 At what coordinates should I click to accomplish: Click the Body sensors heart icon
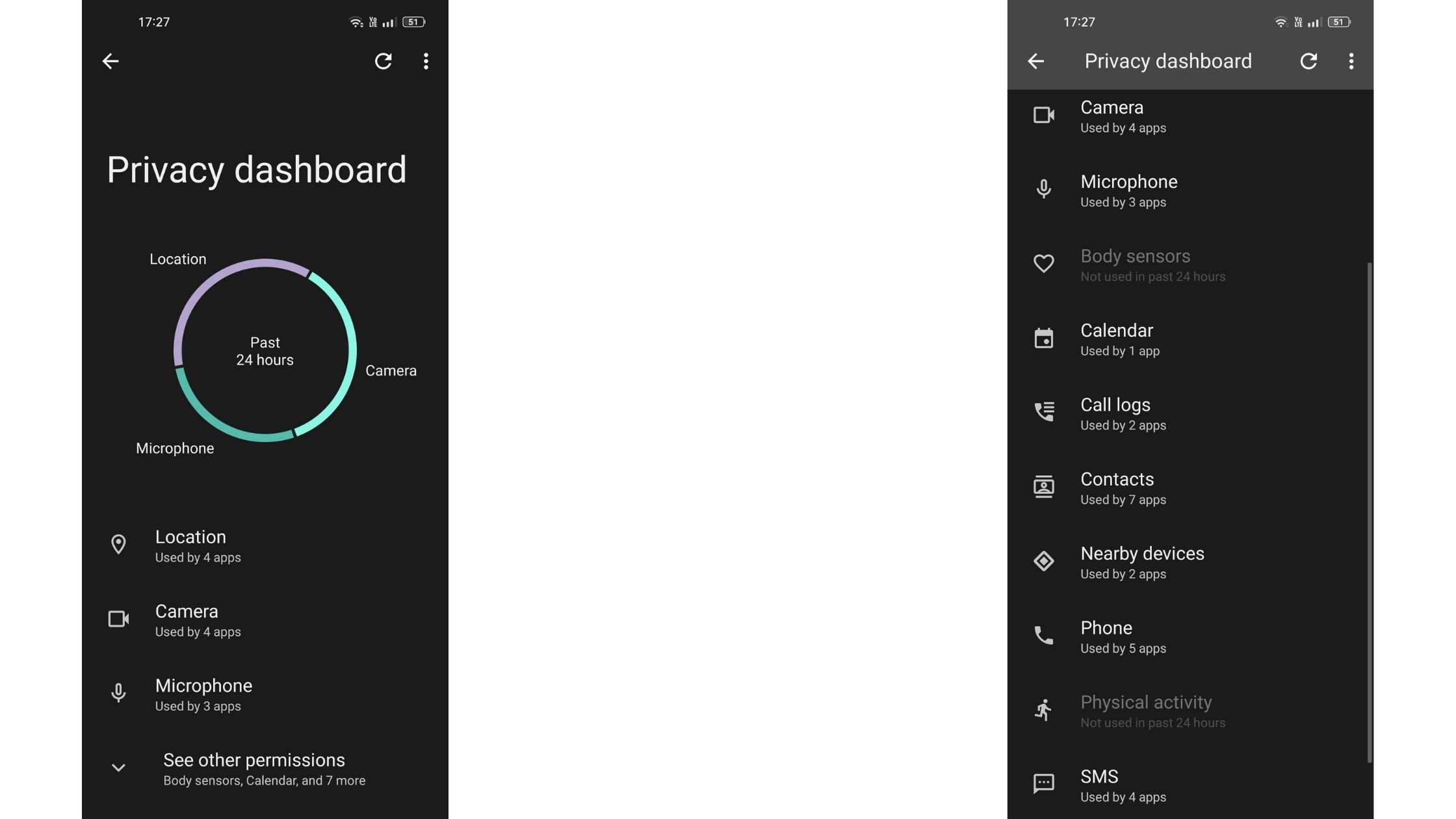coord(1044,264)
